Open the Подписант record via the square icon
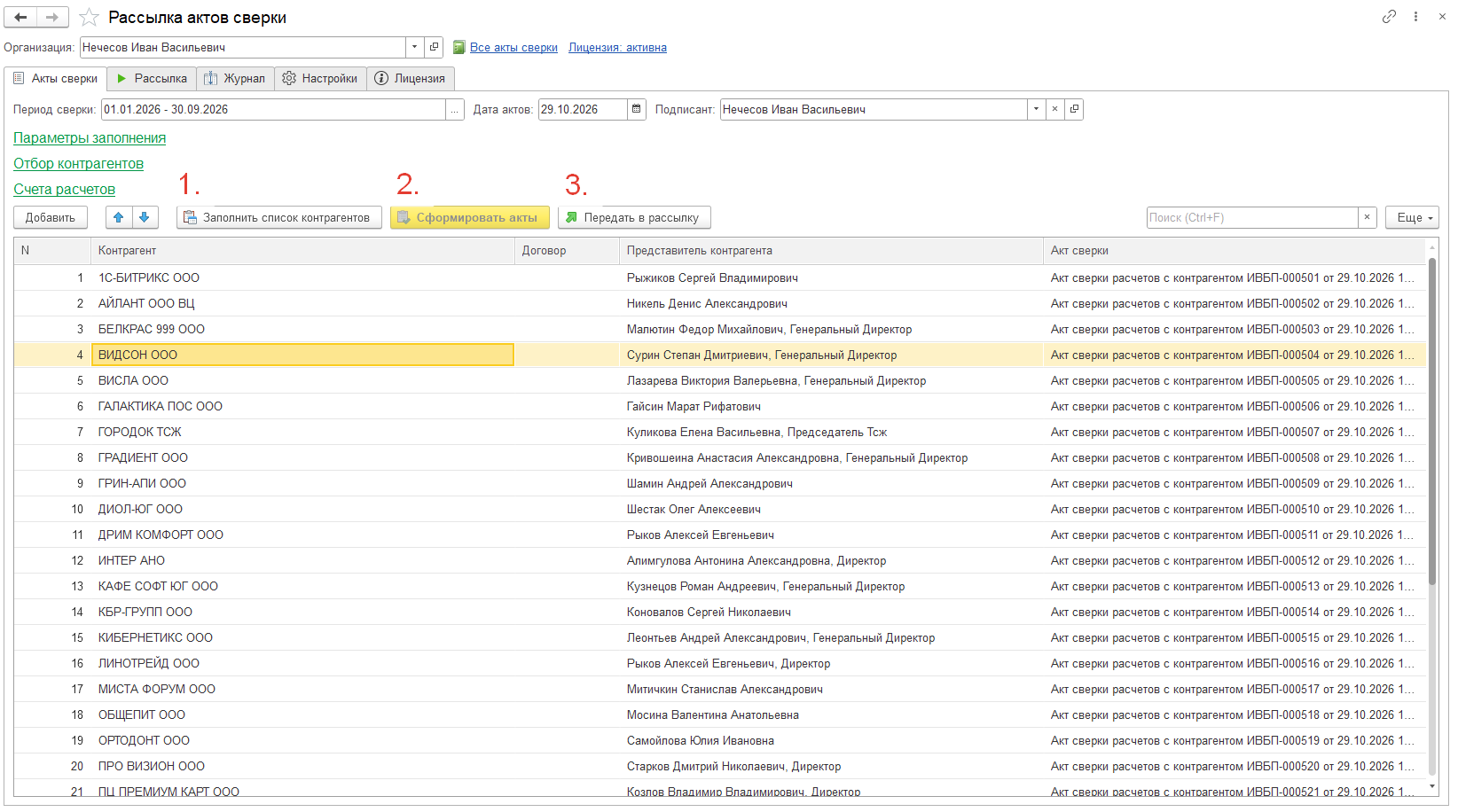The height and width of the screenshot is (812, 1458). [1074, 109]
